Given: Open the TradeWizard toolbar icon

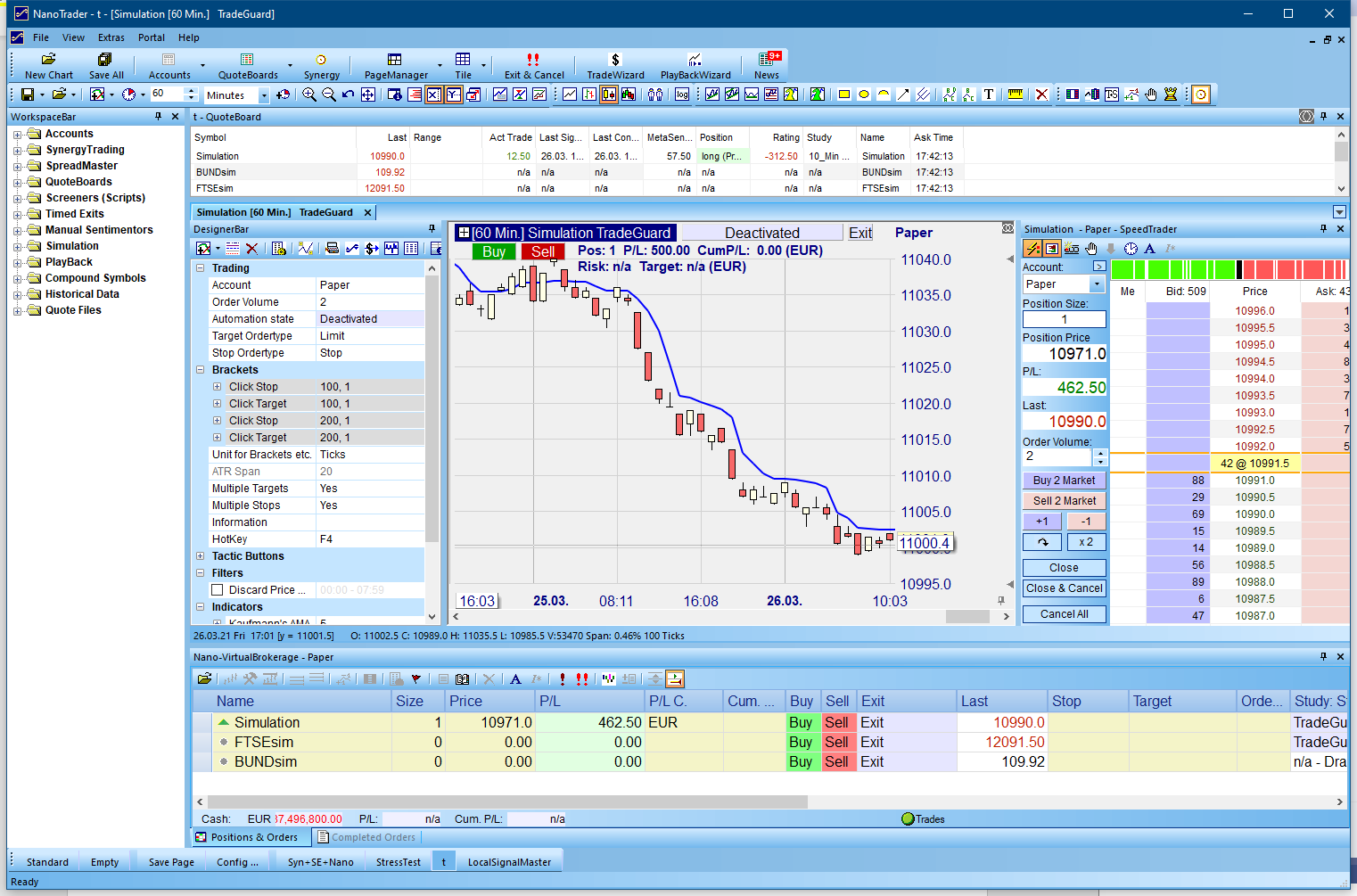Looking at the screenshot, I should point(614,61).
